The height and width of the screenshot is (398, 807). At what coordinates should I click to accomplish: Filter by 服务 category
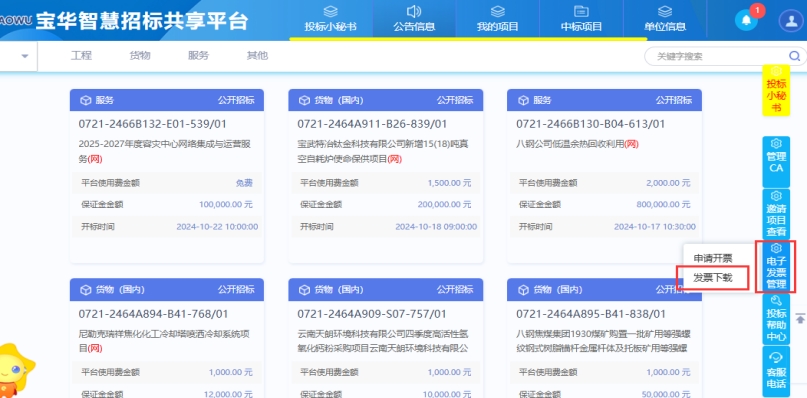click(199, 56)
